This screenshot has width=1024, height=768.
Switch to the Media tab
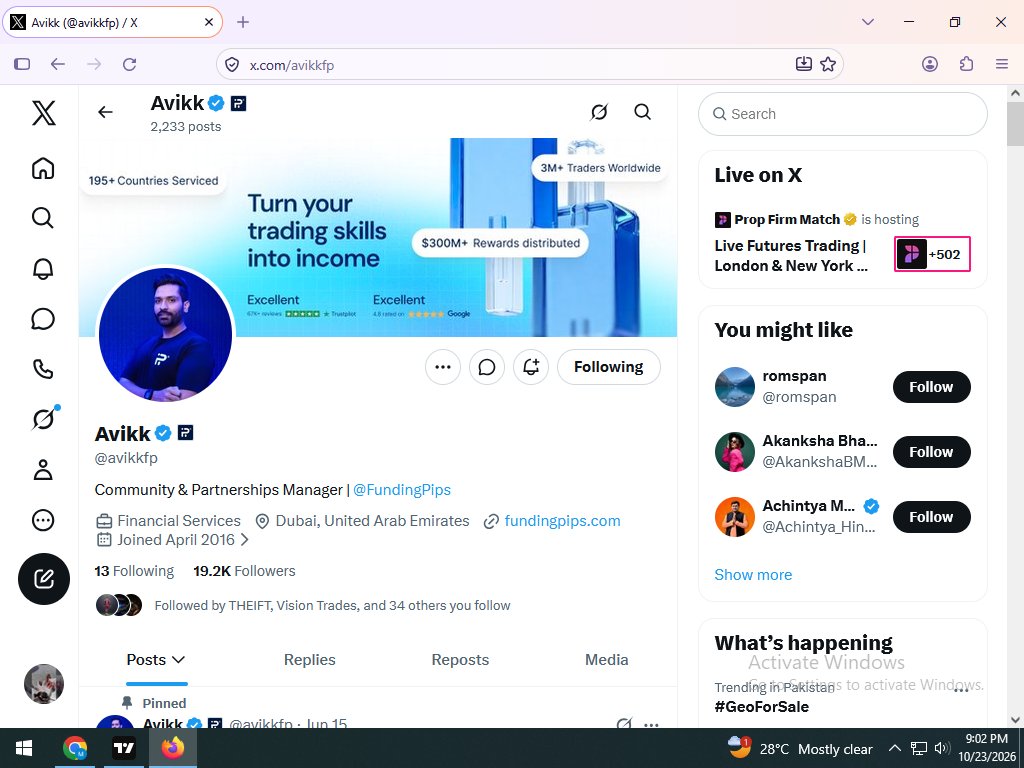pyautogui.click(x=607, y=660)
